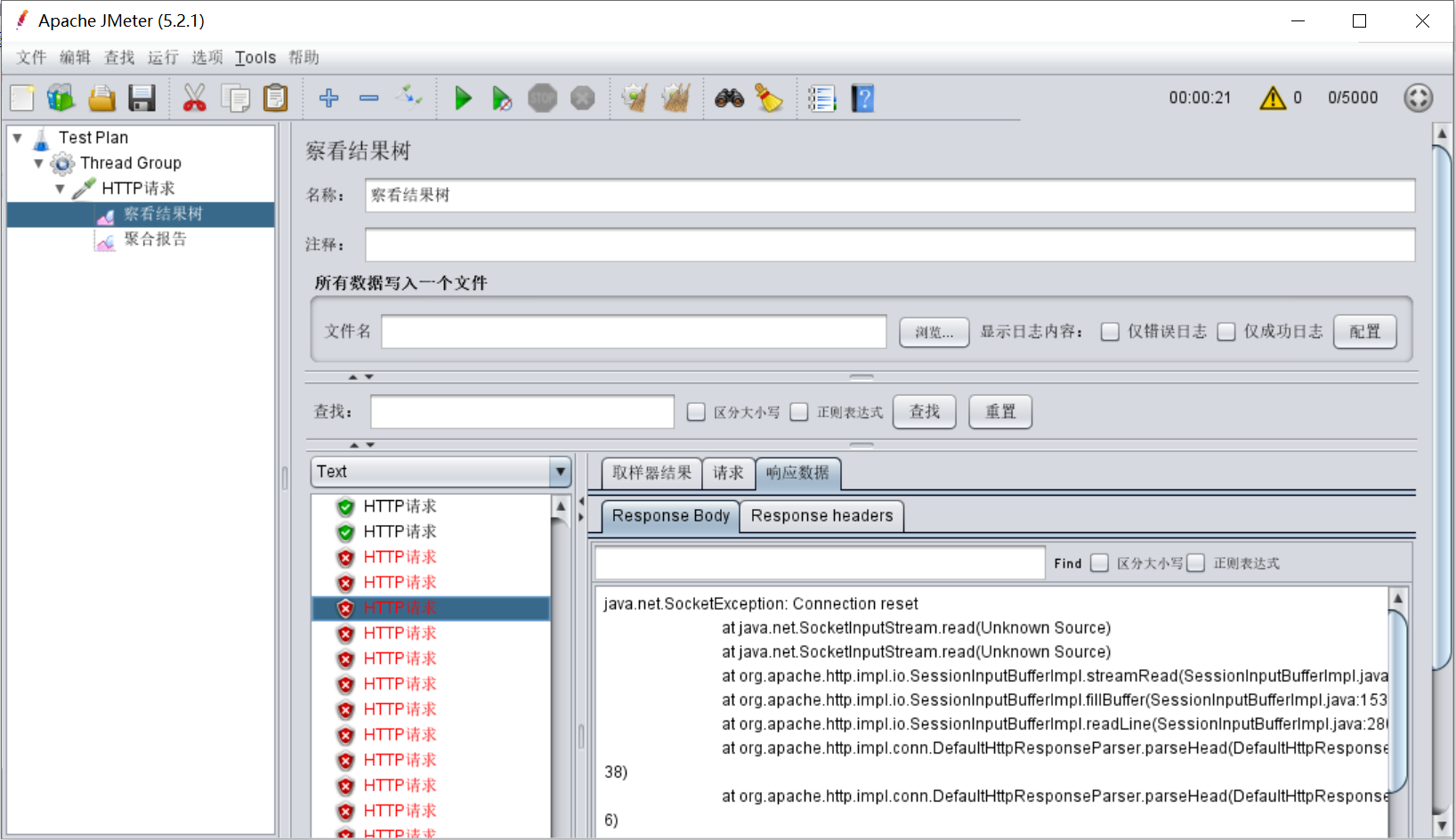
Task: Click the remote engines status icon
Action: tap(1419, 98)
